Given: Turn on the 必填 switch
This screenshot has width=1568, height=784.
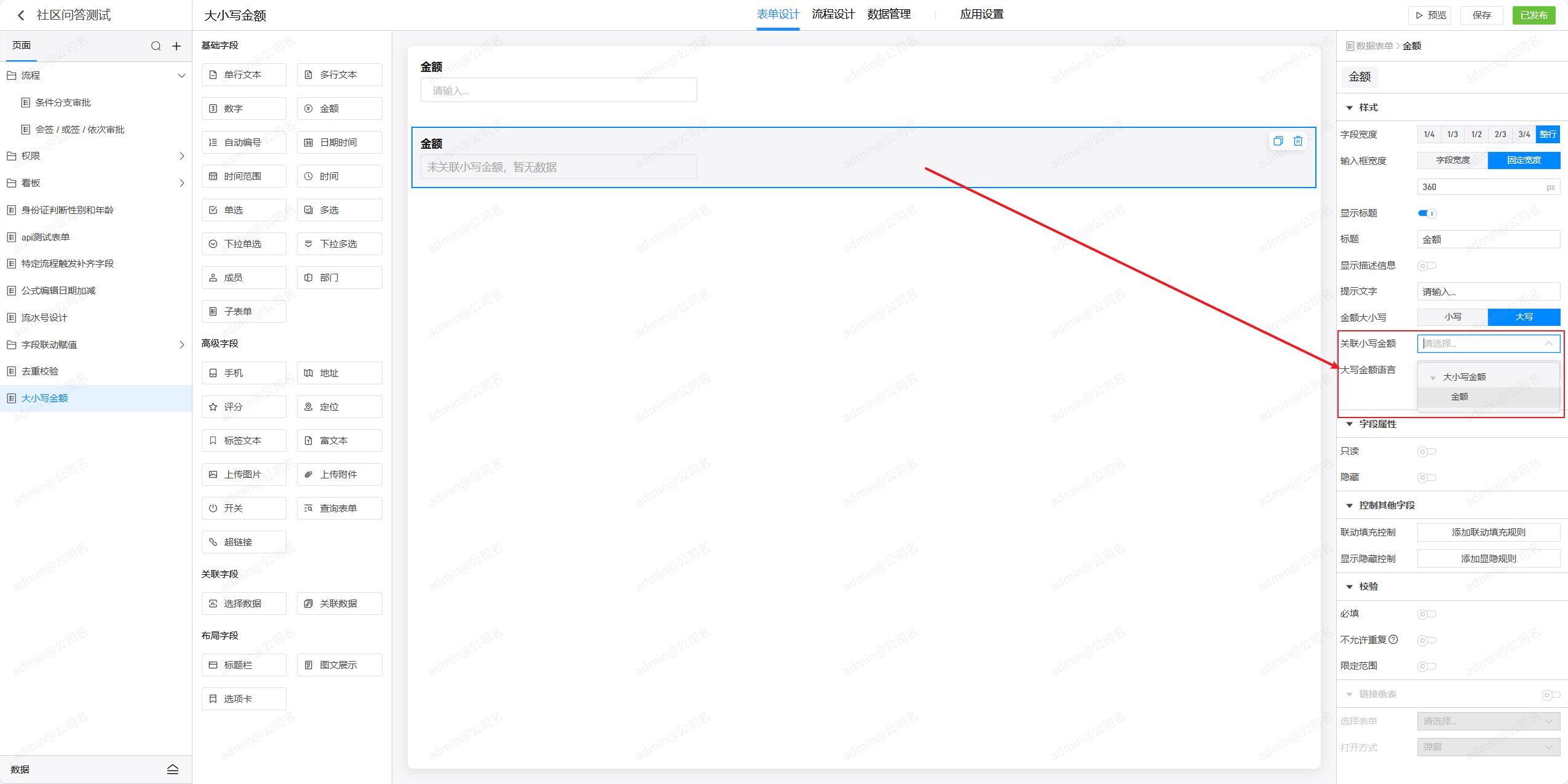Looking at the screenshot, I should pyautogui.click(x=1427, y=614).
